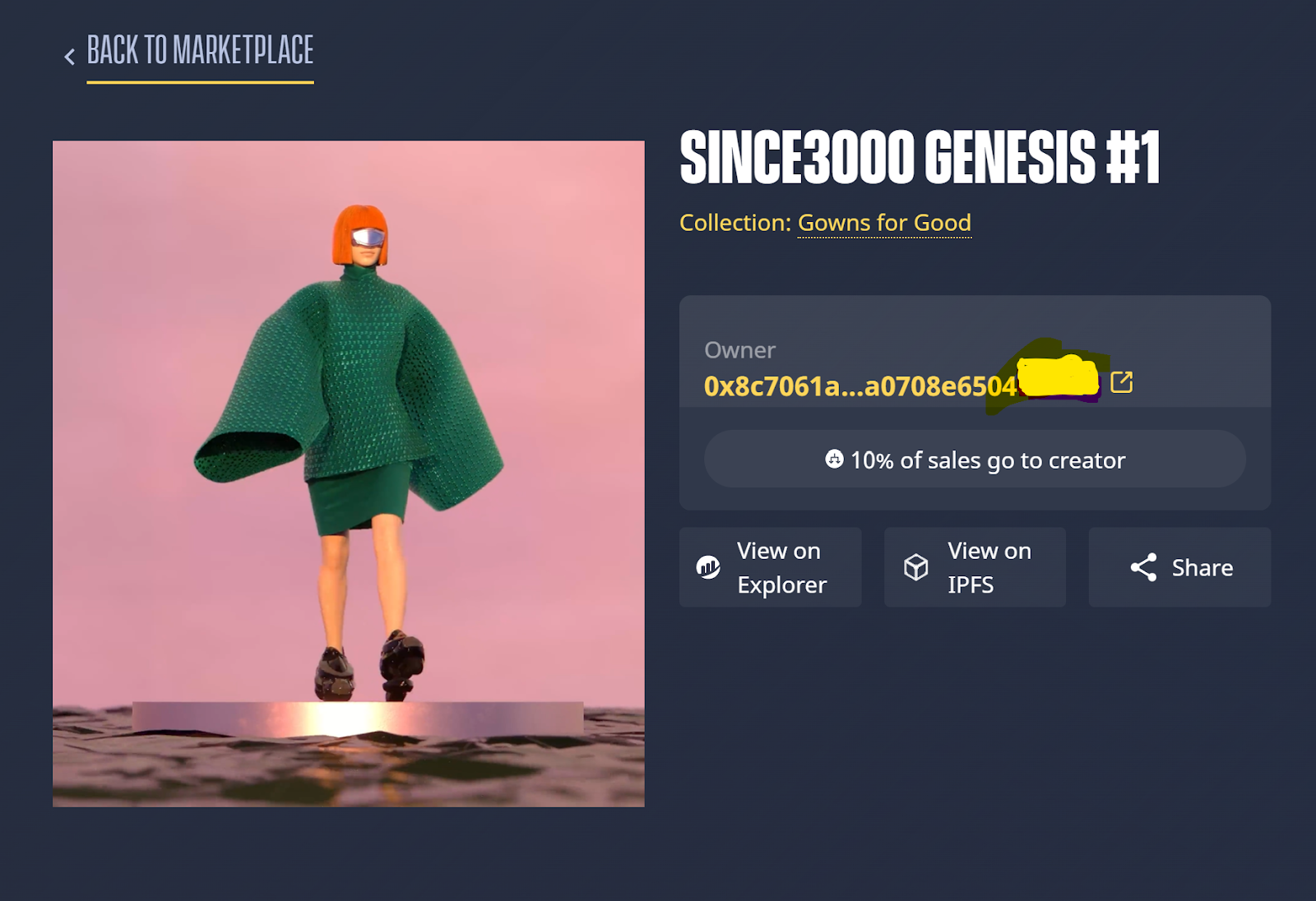
Task: Click the SINCE3000 GENESIS #1 title heading
Action: click(920, 157)
